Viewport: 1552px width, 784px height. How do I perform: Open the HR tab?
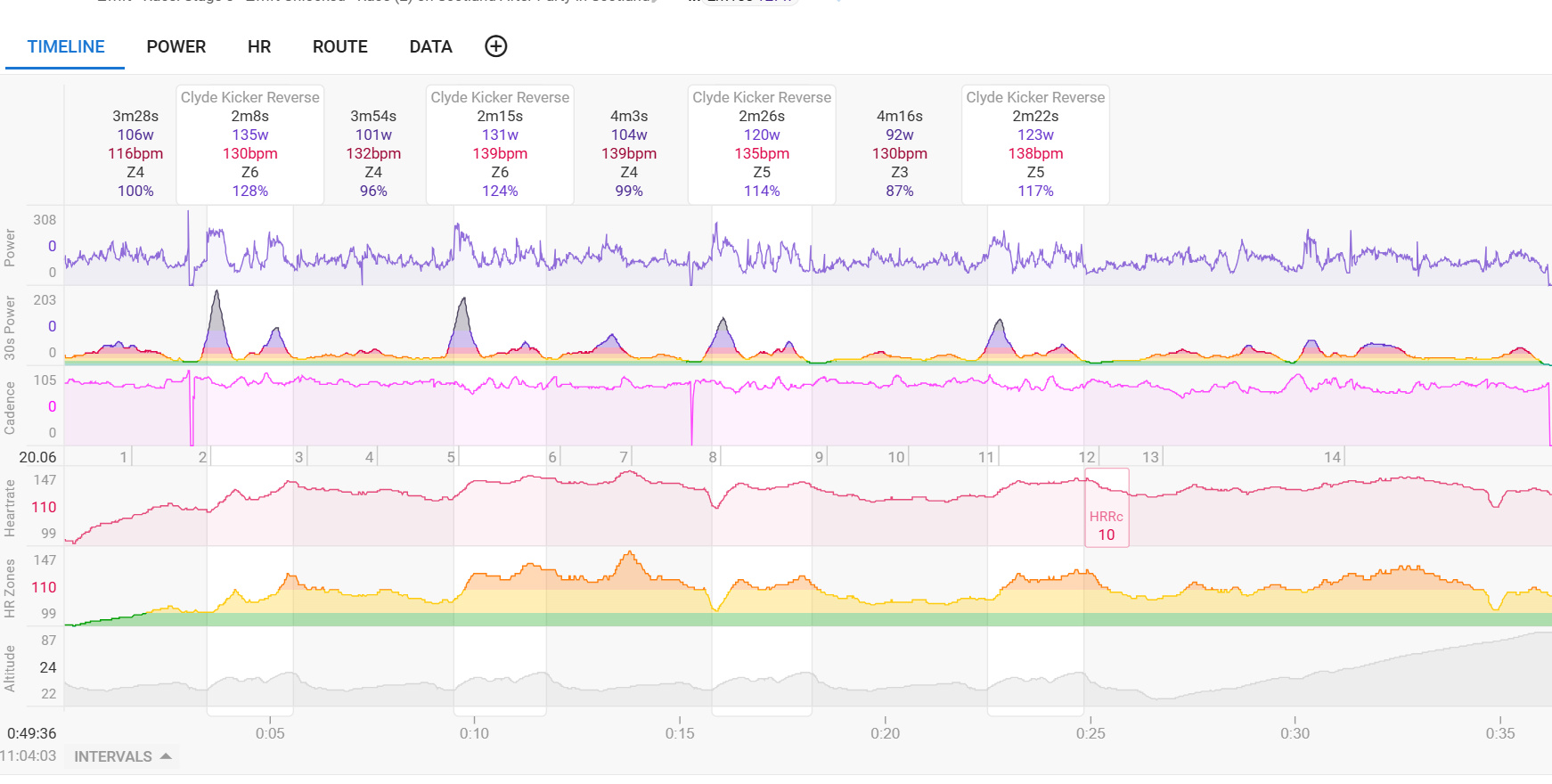pos(259,46)
